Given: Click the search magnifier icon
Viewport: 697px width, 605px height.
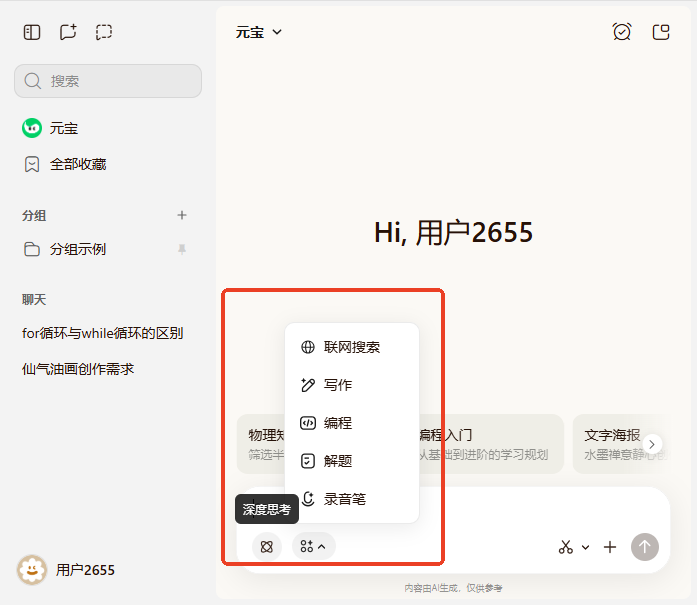Looking at the screenshot, I should [32, 81].
